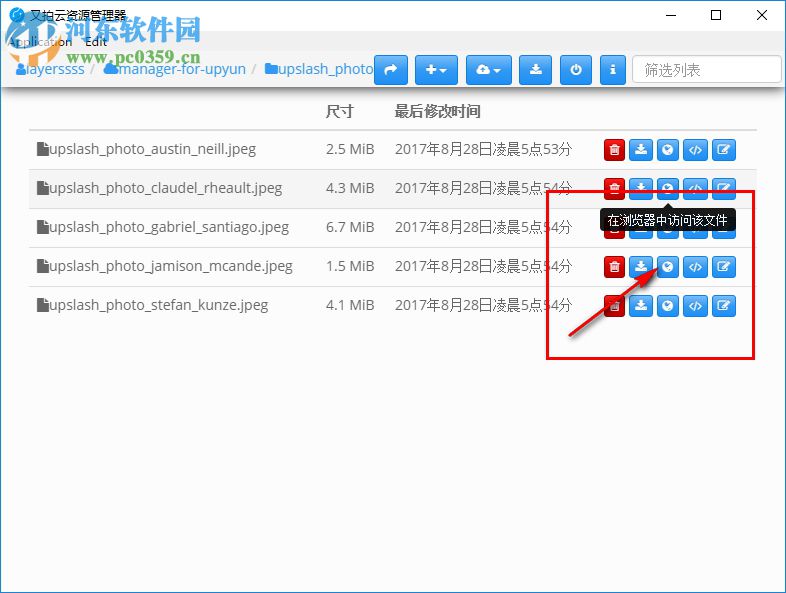Viewport: 786px width, 593px height.
Task: Download upslash_photo_austin_neill.jpeg via row icon
Action: [641, 149]
